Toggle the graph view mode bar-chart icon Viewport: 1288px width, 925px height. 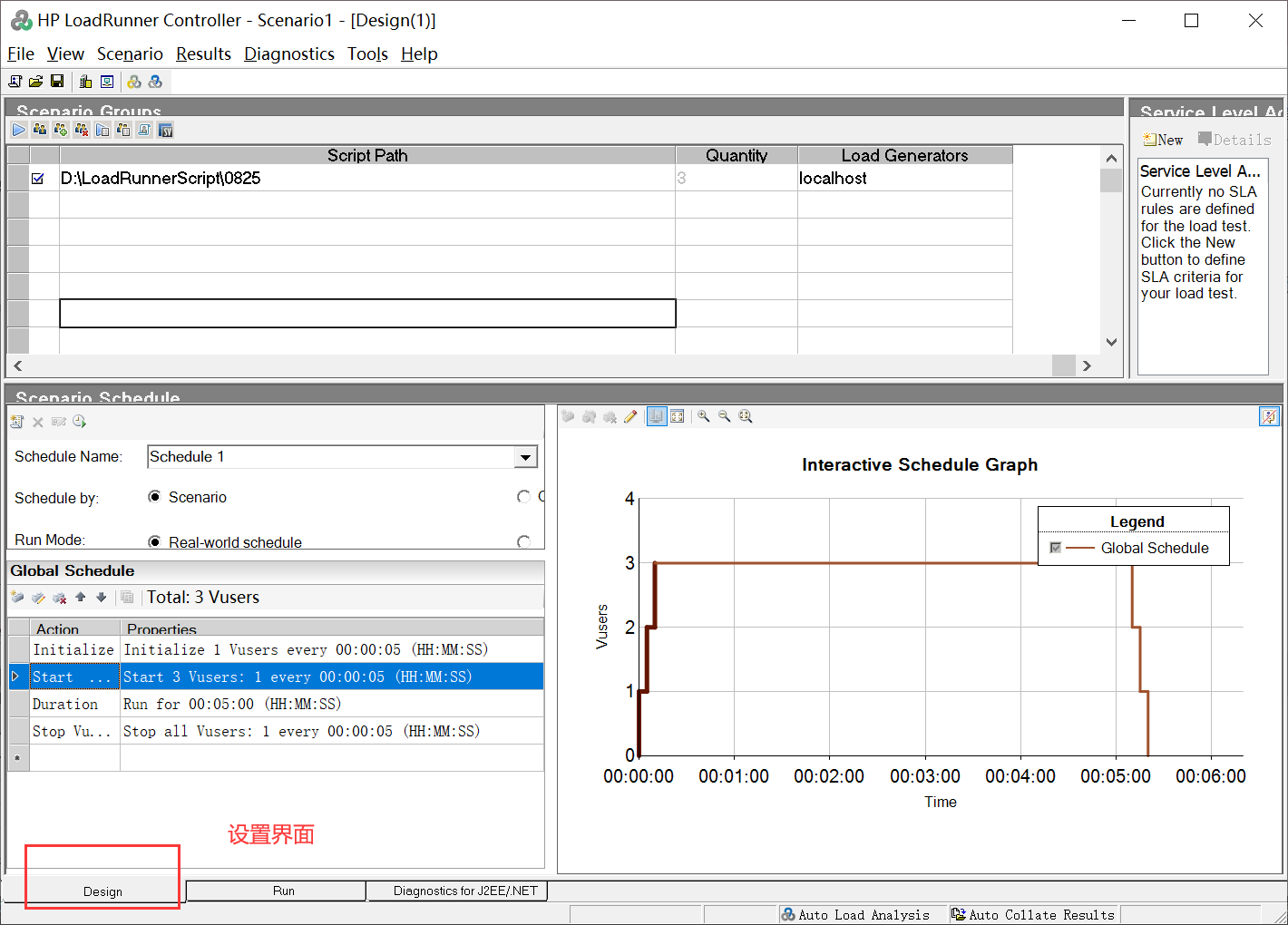[656, 416]
